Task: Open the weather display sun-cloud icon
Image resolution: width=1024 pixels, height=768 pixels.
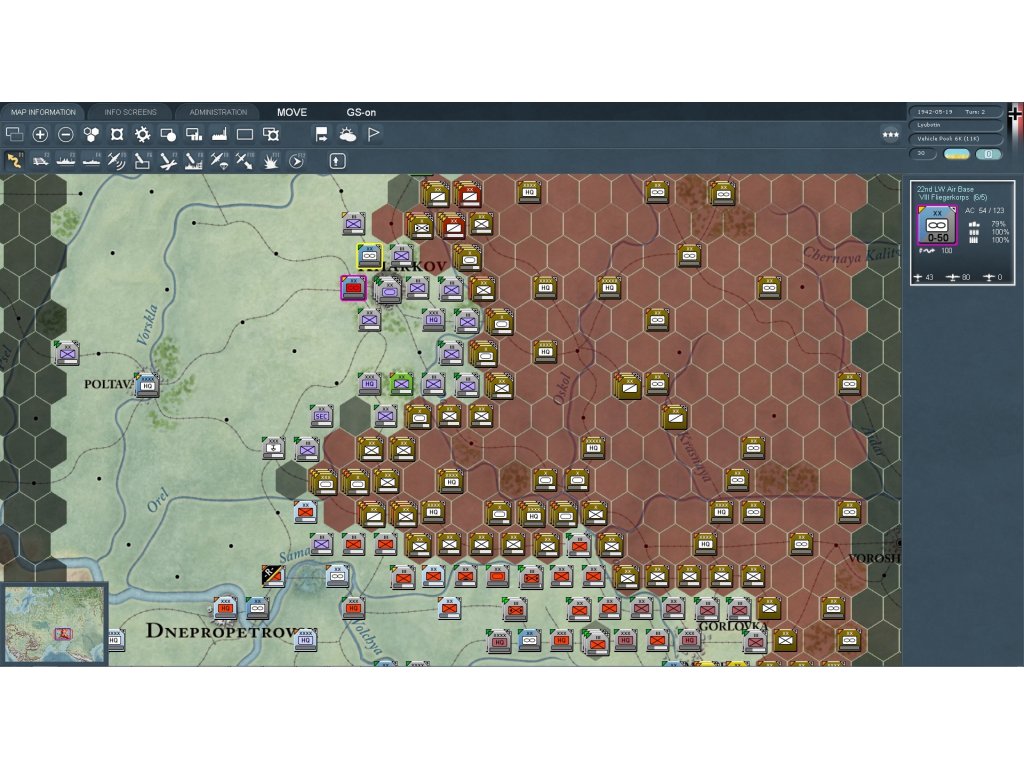Action: (347, 134)
